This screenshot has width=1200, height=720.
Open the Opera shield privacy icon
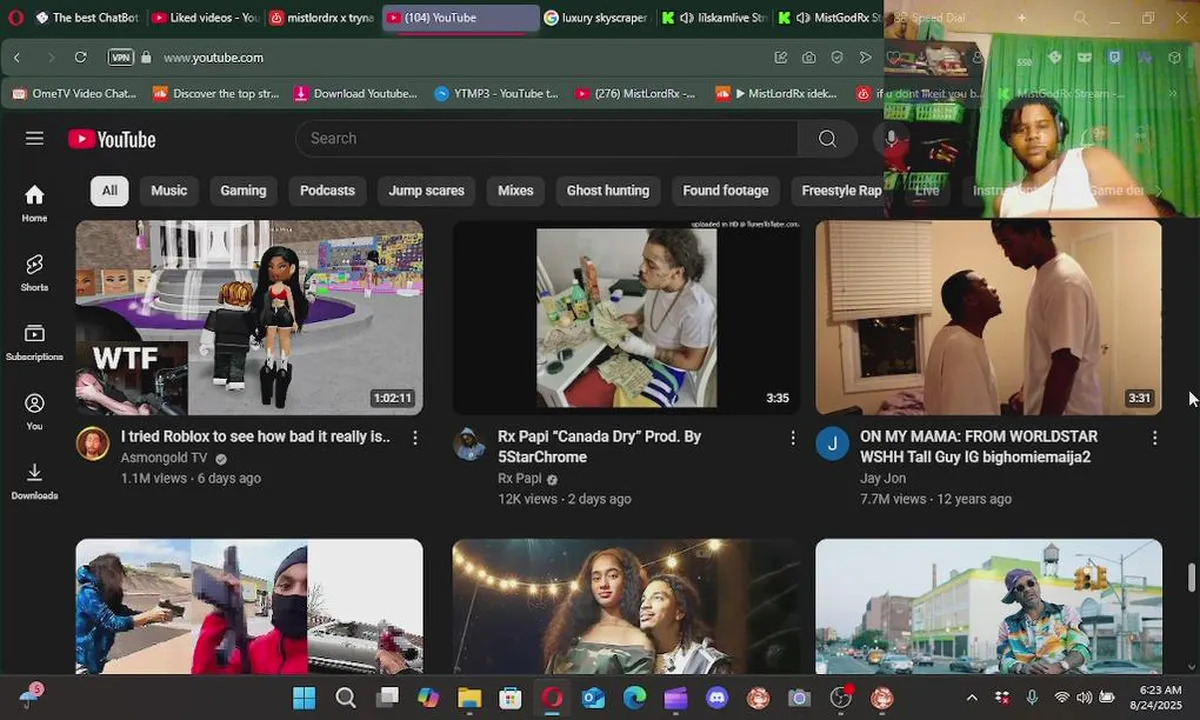(x=837, y=58)
